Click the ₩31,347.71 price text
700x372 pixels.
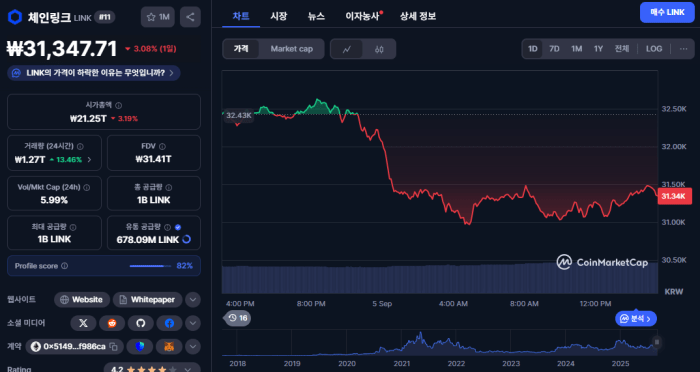coord(62,49)
